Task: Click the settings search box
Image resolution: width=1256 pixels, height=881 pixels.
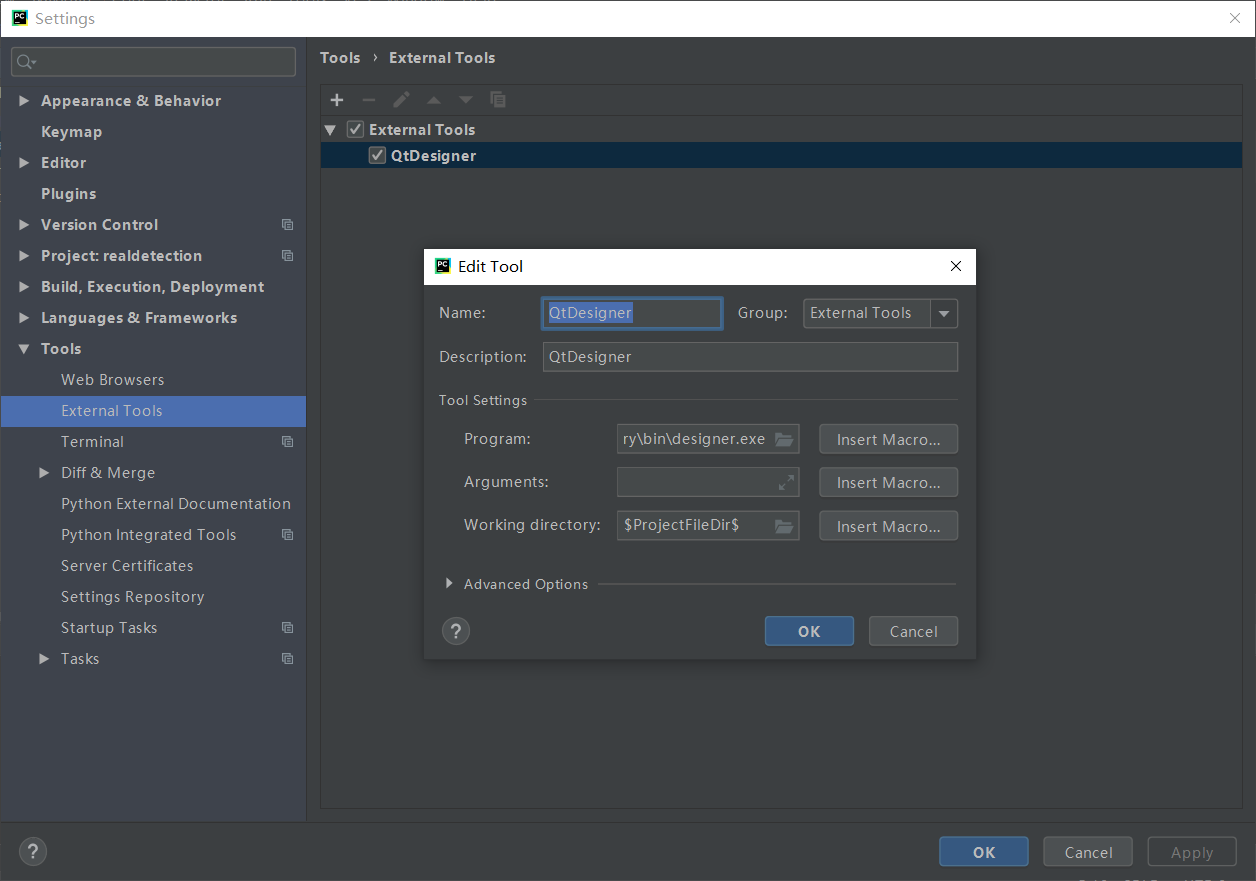Action: tap(153, 62)
